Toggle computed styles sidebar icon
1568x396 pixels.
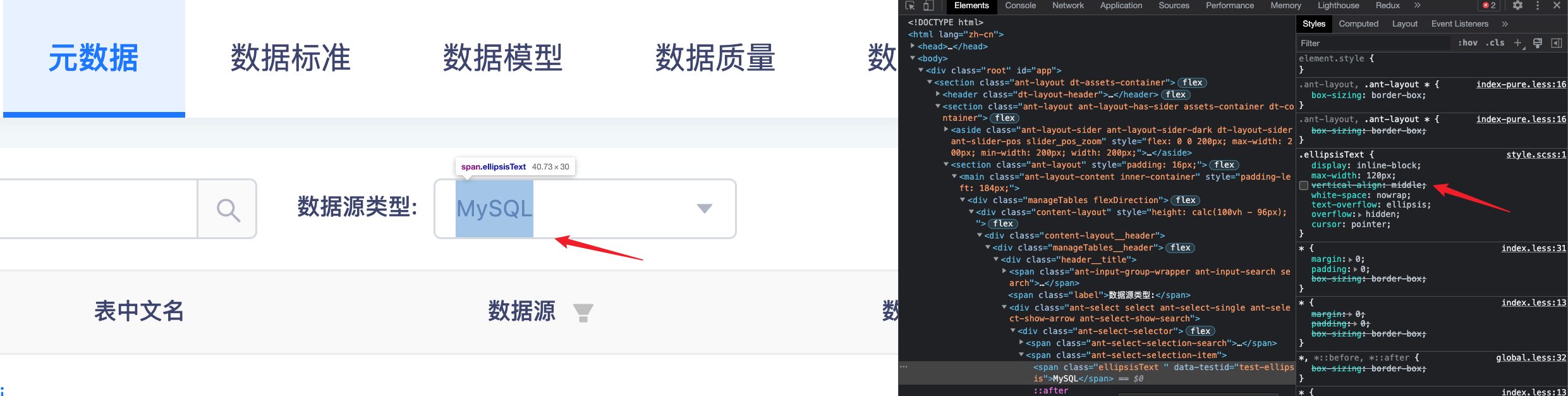pos(1557,43)
